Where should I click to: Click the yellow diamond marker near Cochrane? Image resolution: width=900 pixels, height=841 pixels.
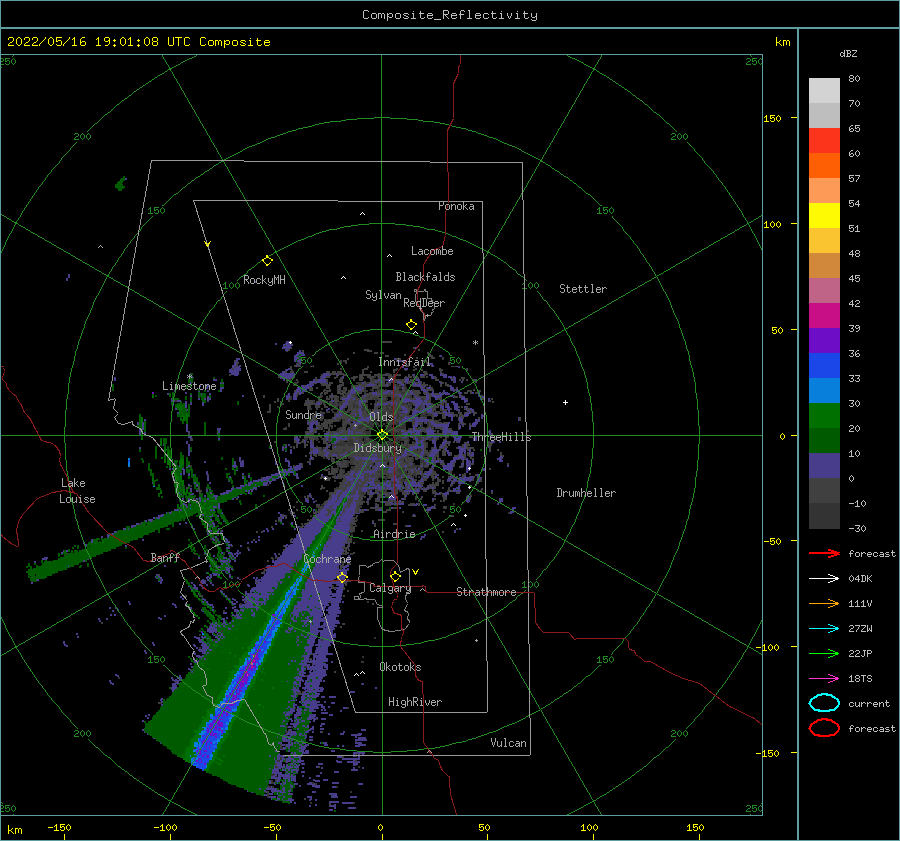pyautogui.click(x=342, y=577)
